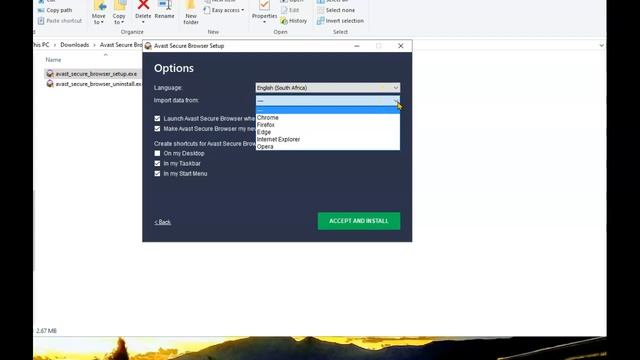640x360 pixels.
Task: Click Paste shortcut in Explorer ribbon
Action: [60, 21]
